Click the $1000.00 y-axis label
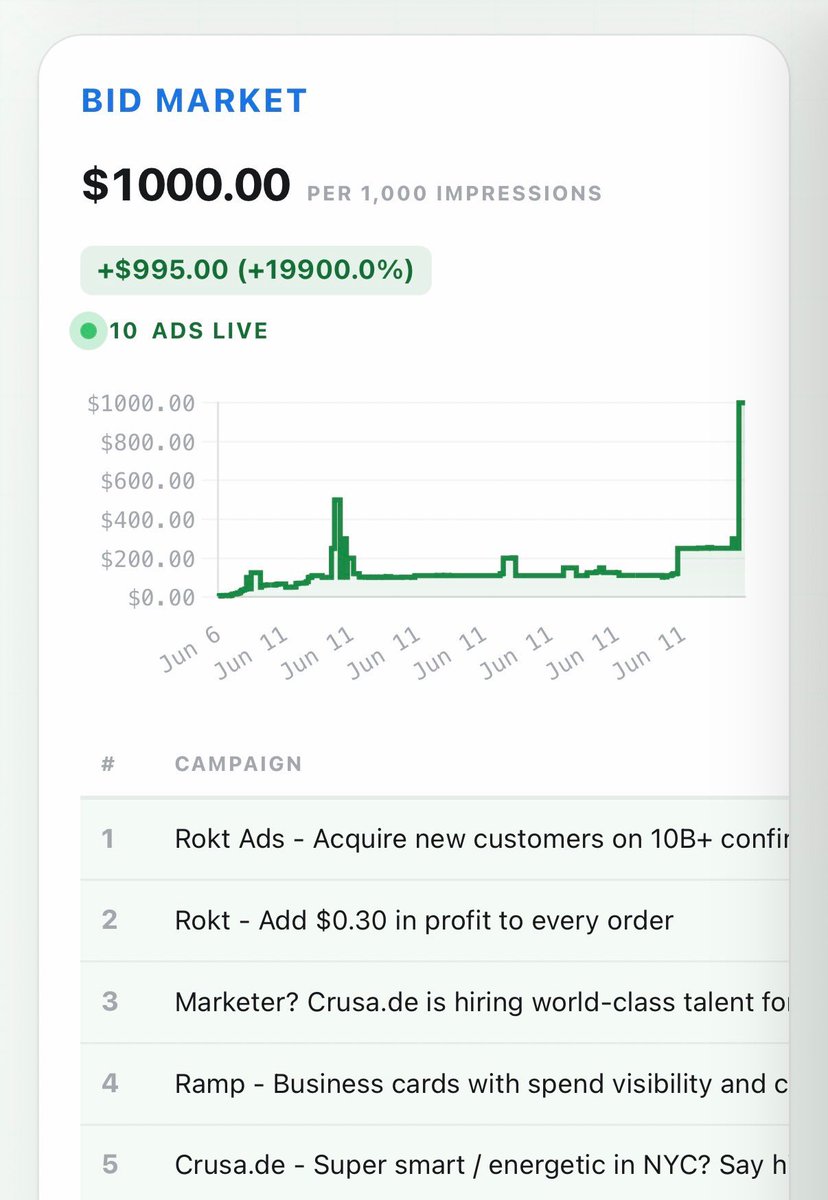The image size is (828, 1200). pos(140,403)
